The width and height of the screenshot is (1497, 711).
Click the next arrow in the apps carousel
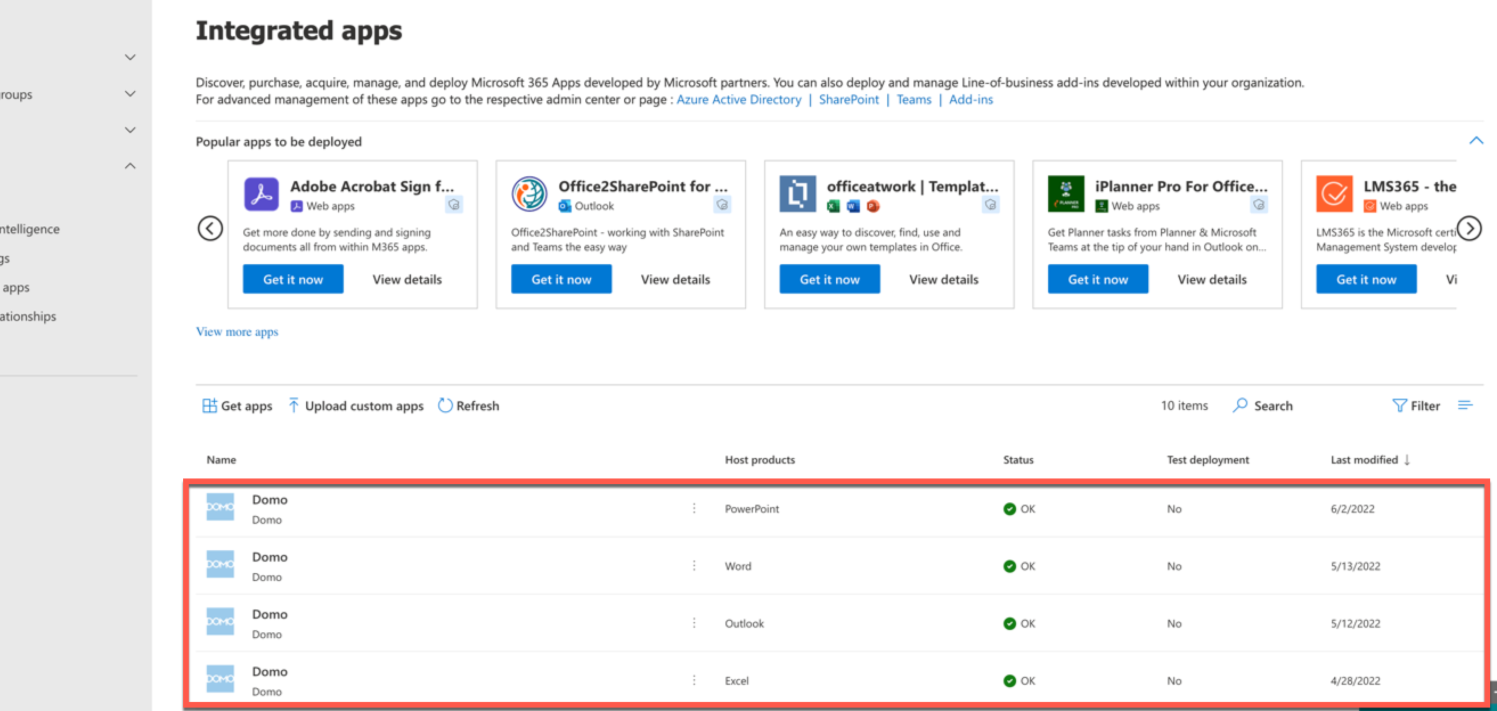pos(1470,228)
